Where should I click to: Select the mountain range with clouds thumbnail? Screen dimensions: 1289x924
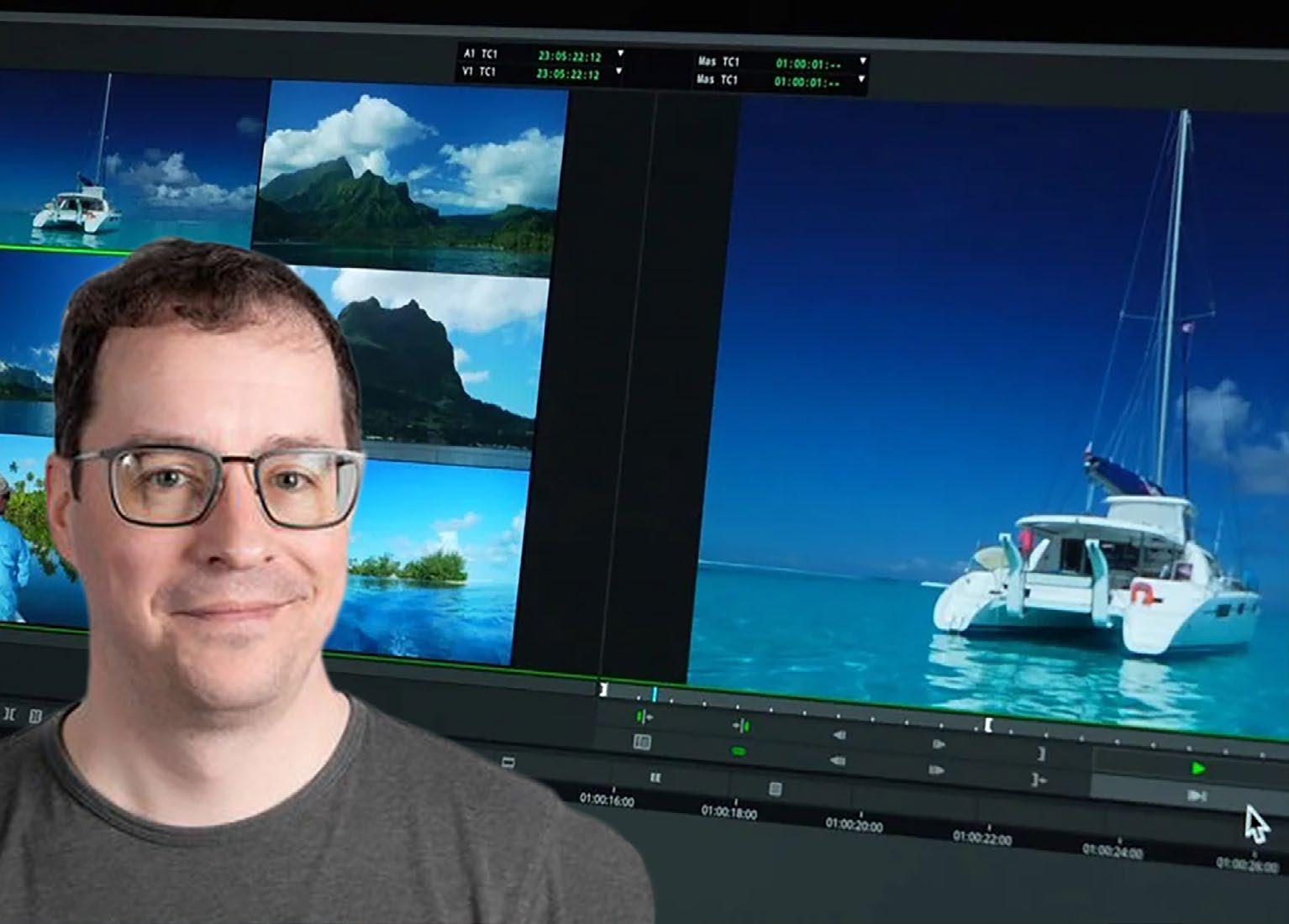pos(409,179)
